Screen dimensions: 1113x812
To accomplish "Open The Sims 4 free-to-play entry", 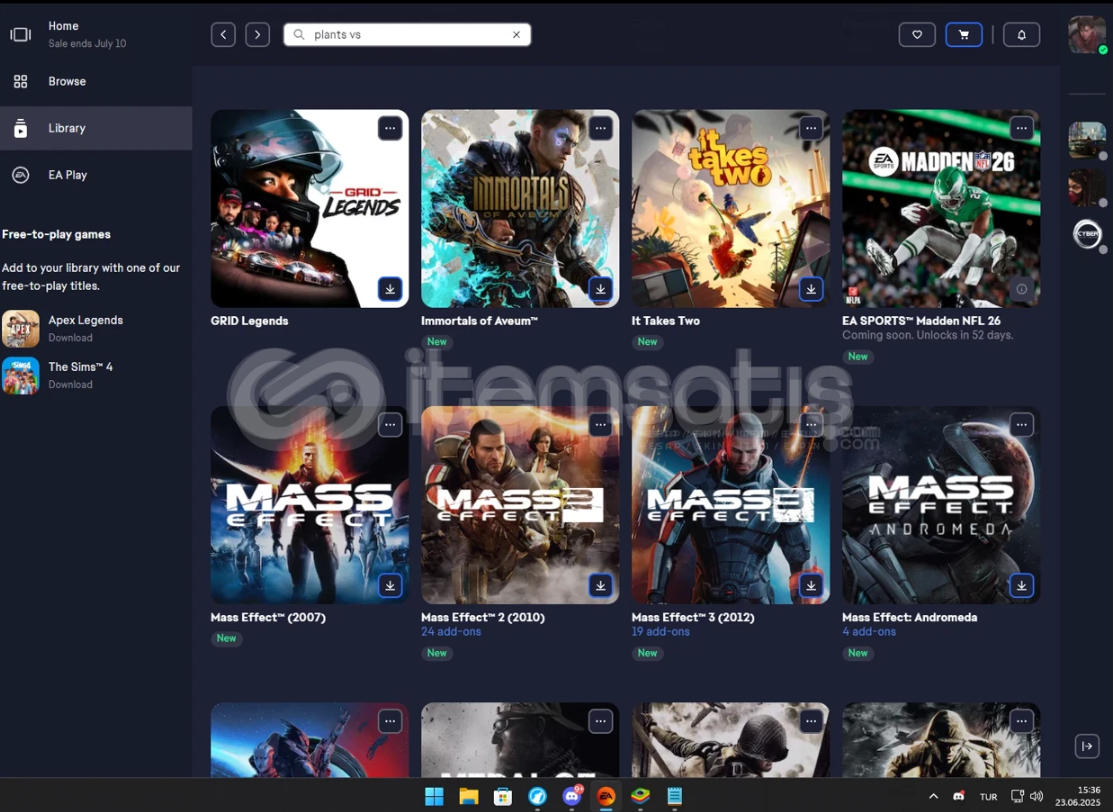I will coord(96,375).
